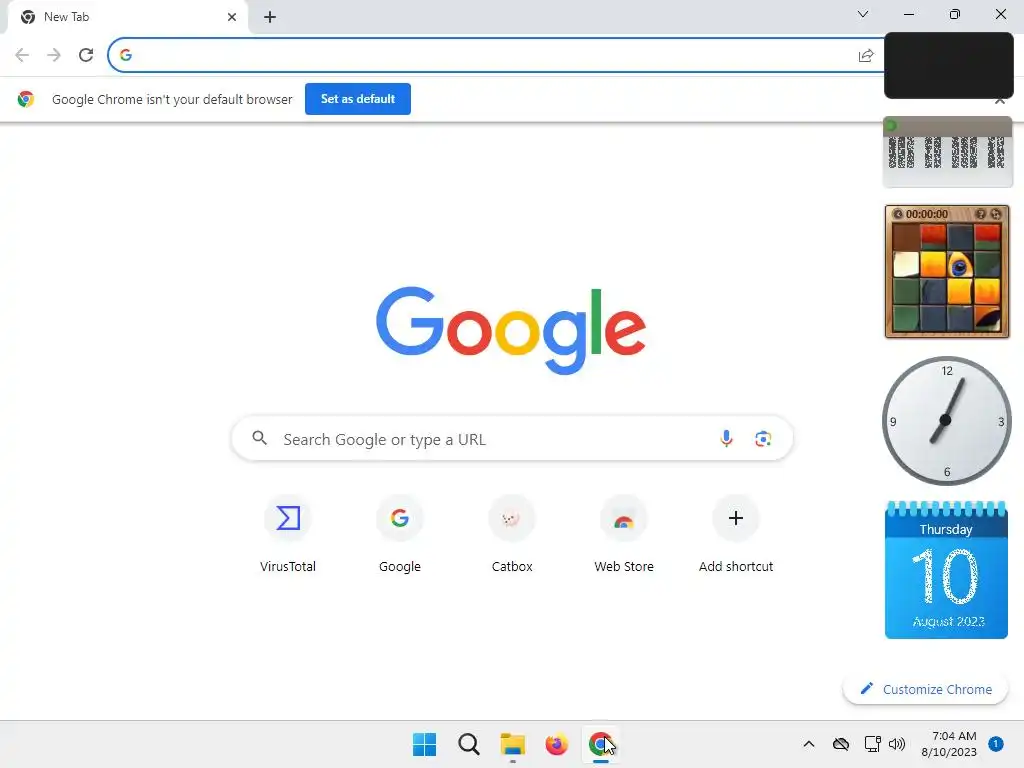Image resolution: width=1024 pixels, height=768 pixels.
Task: Dismiss the default browser infobar
Action: tap(999, 101)
